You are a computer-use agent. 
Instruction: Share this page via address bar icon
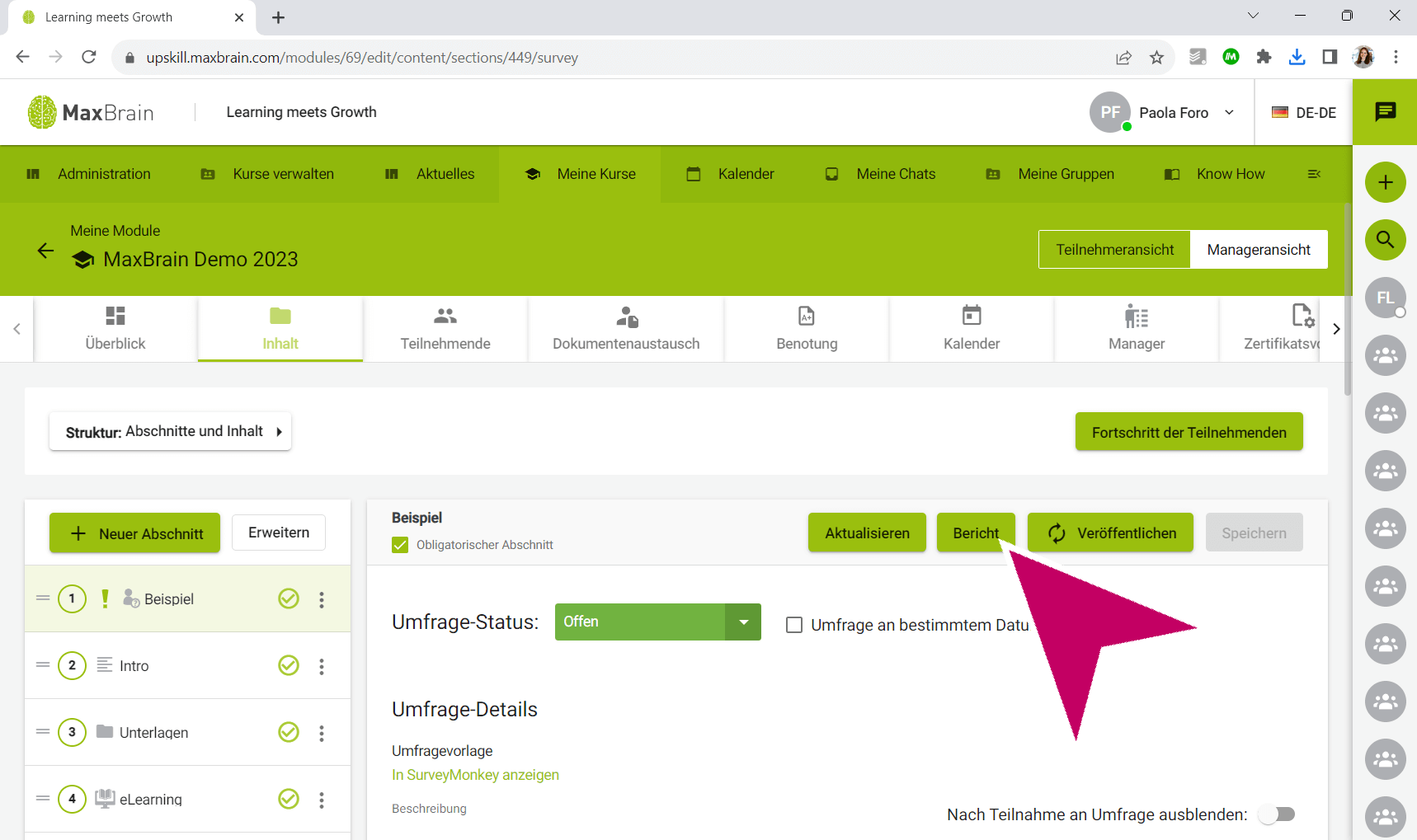point(1123,57)
